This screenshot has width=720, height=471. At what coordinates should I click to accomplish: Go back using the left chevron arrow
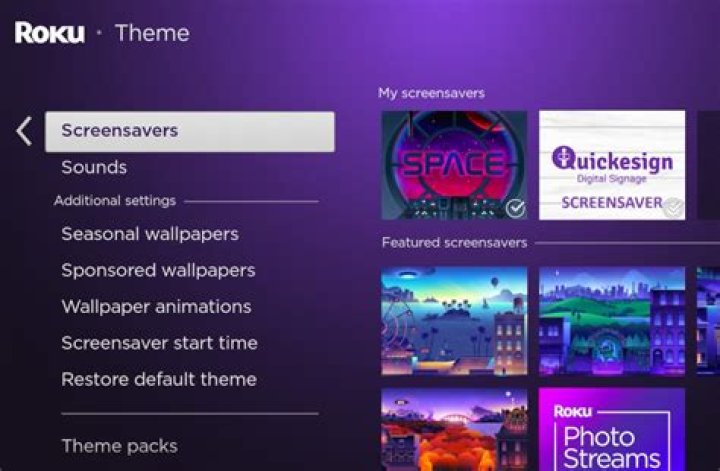(x=24, y=131)
